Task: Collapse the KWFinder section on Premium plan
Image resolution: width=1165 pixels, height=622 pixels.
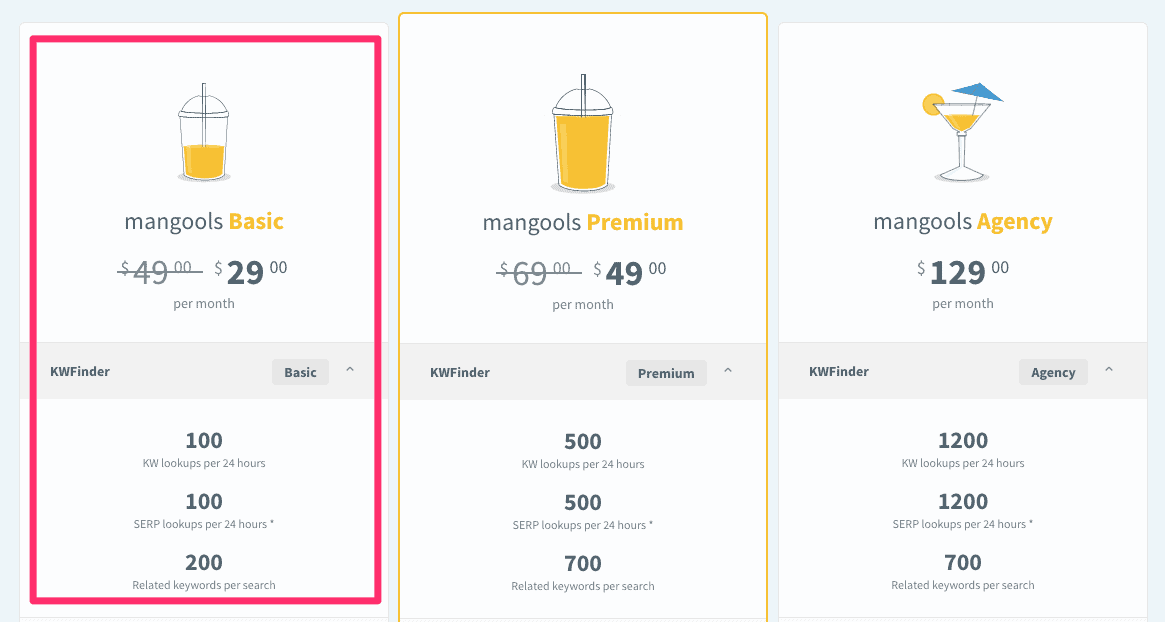Action: tap(729, 369)
